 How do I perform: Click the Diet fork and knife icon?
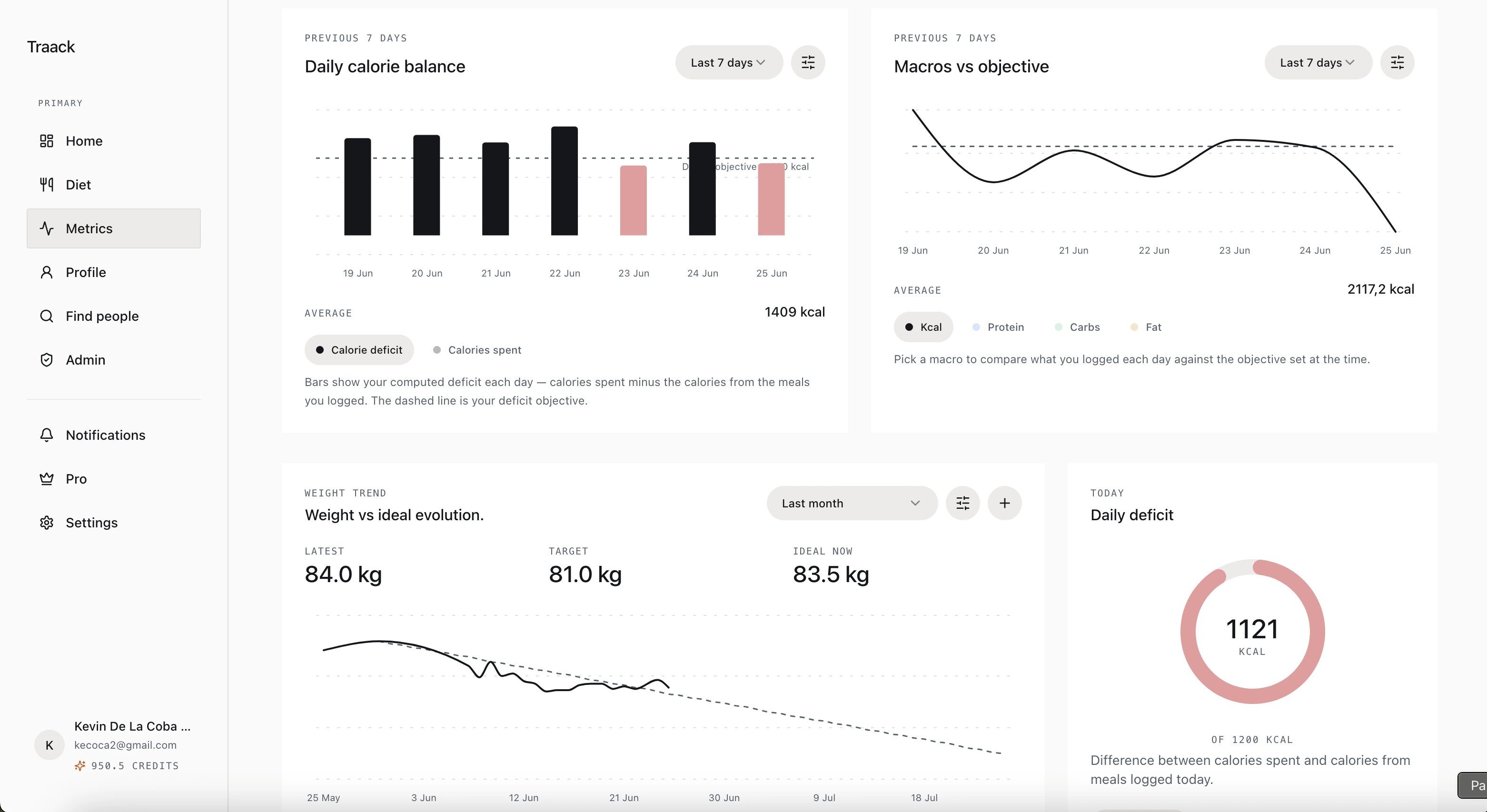[x=47, y=185]
